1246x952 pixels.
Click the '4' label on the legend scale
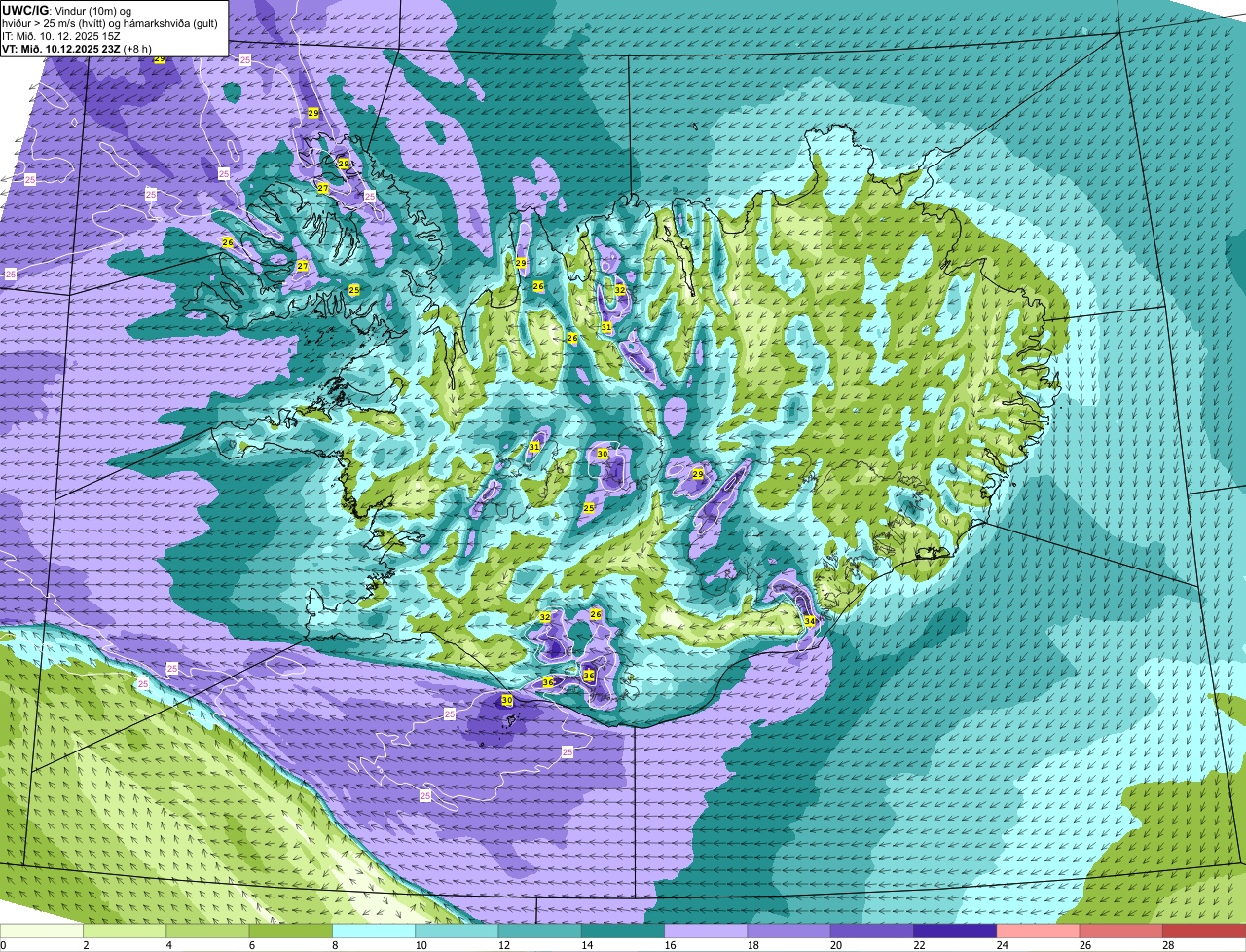(x=168, y=945)
